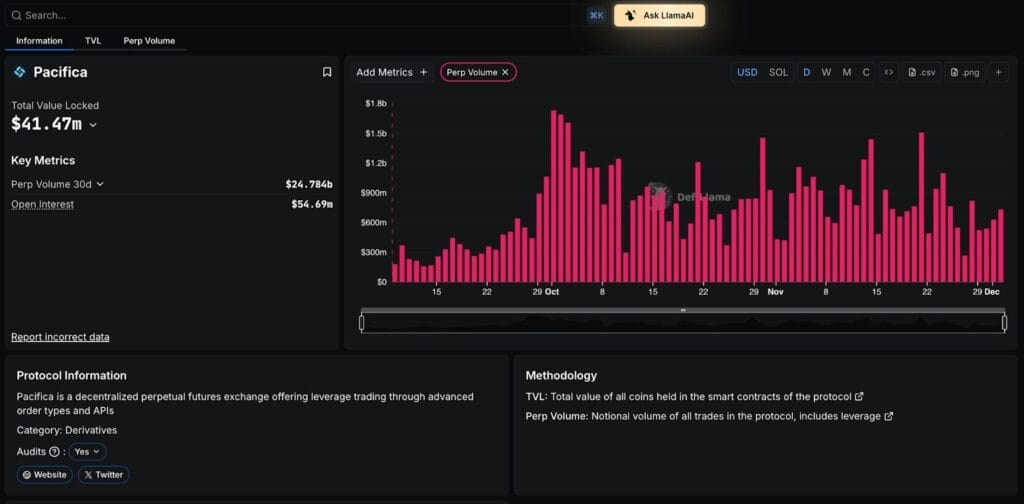Screen dimensions: 1024x504
Task: Click the plus icon beside .png
Action: pyautogui.click(x=998, y=72)
